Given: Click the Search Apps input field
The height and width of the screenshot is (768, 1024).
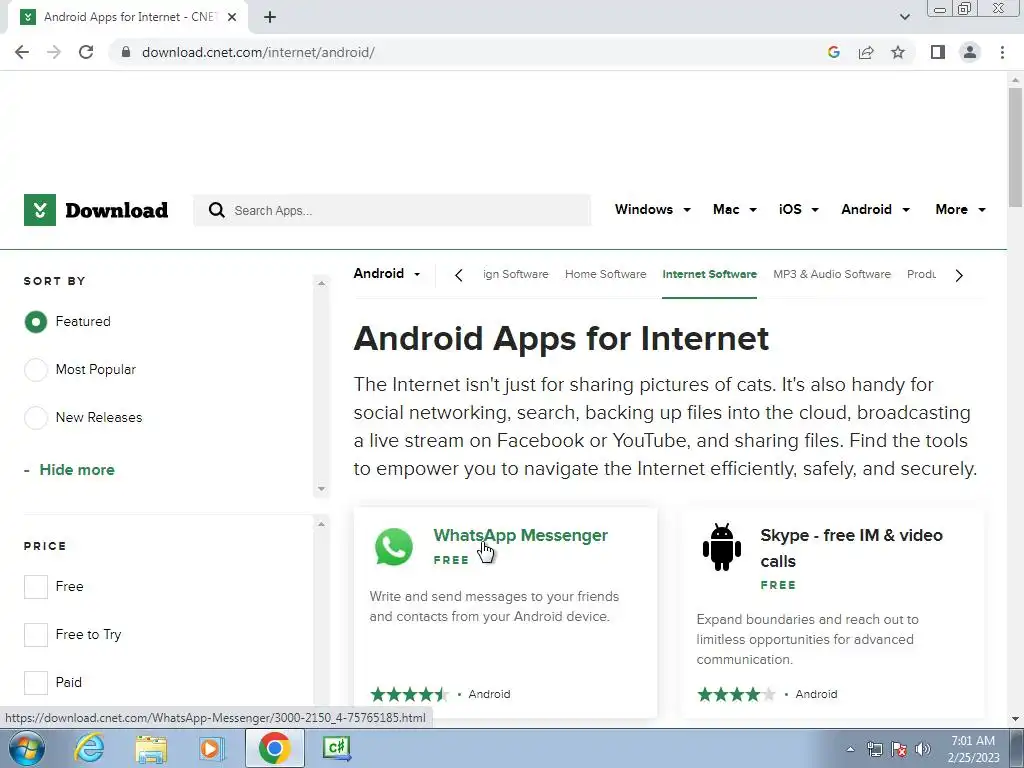Looking at the screenshot, I should coord(392,210).
